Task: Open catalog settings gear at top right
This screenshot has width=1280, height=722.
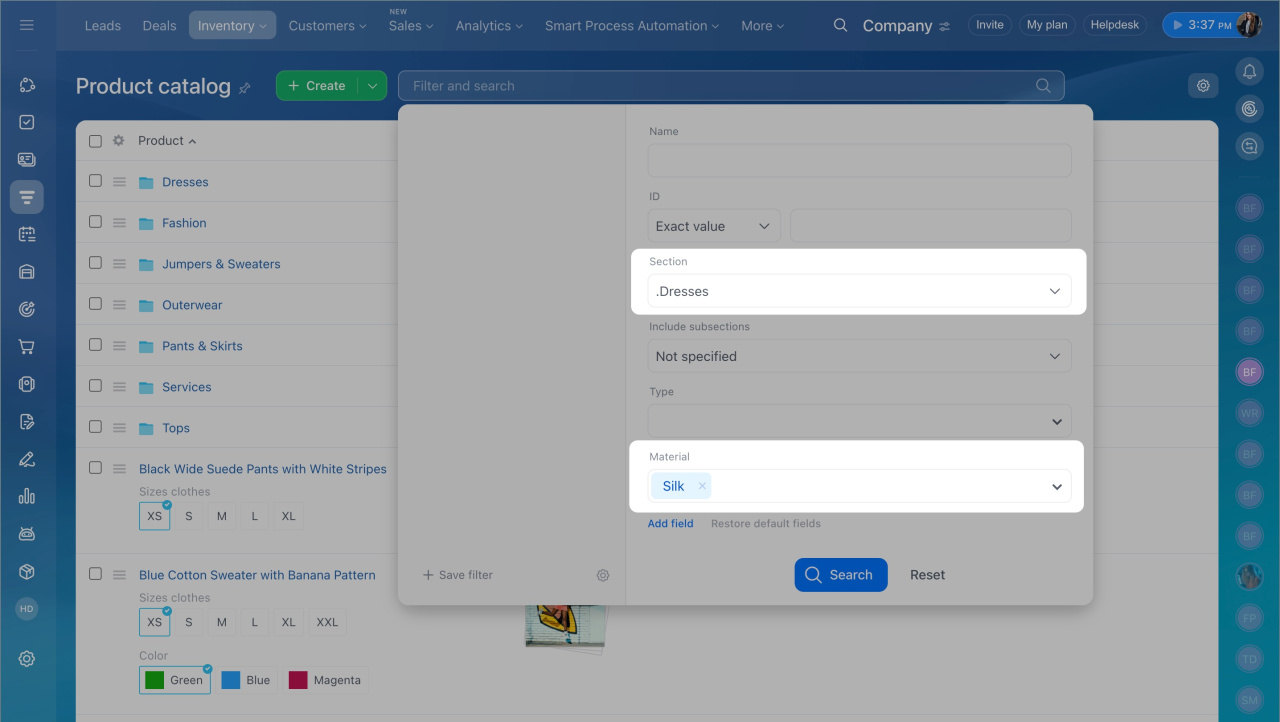Action: pyautogui.click(x=1203, y=86)
